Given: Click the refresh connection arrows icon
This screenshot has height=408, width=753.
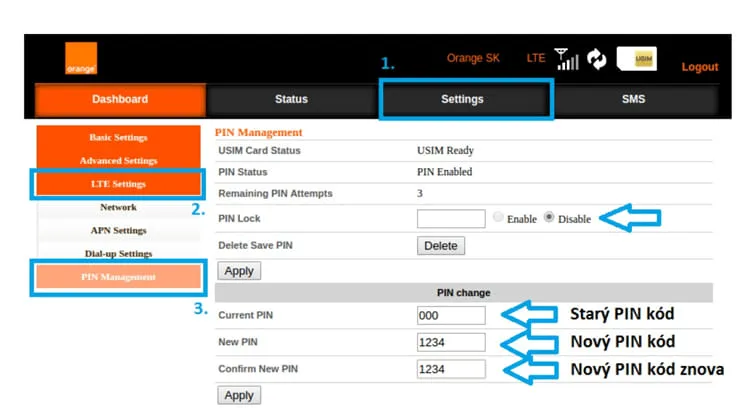Looking at the screenshot, I should coord(596,59).
